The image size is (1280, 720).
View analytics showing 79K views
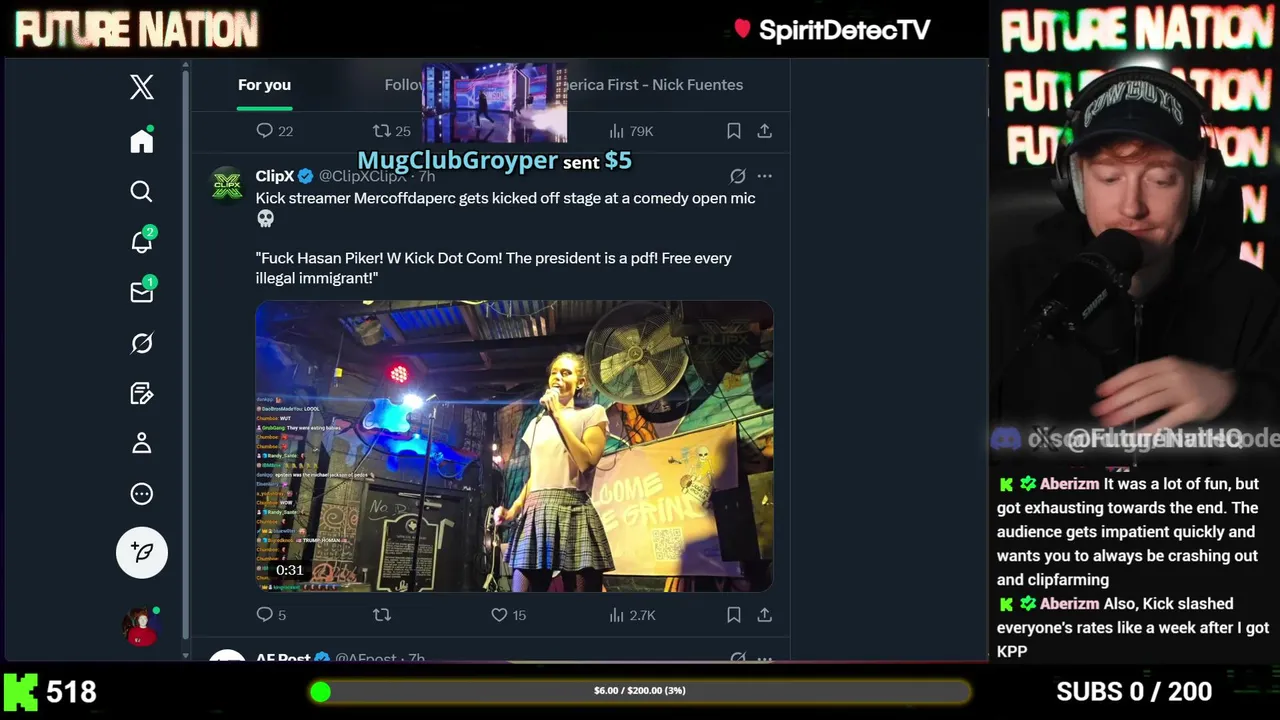(631, 131)
